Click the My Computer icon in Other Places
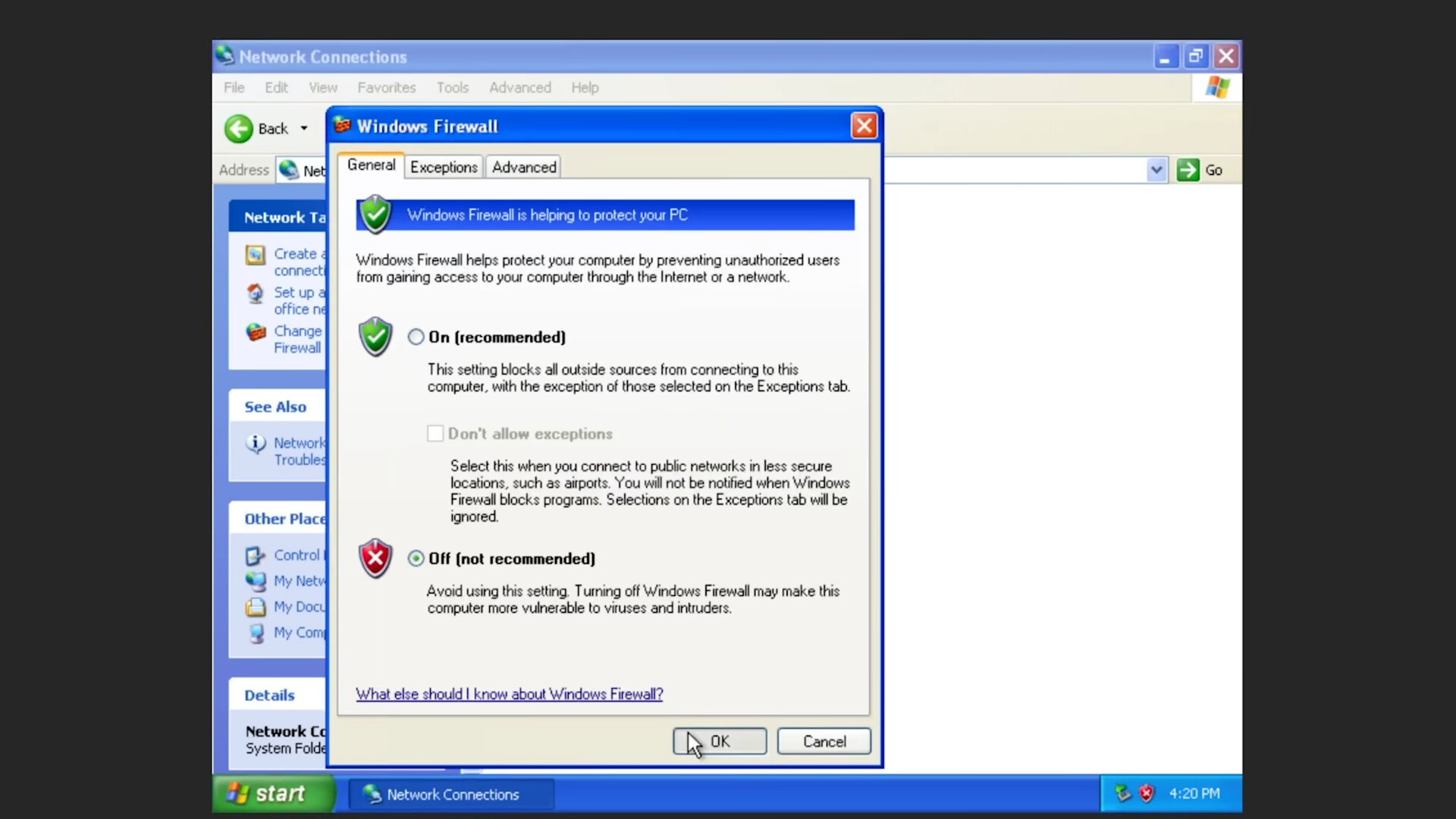1456x819 pixels. coord(256,632)
